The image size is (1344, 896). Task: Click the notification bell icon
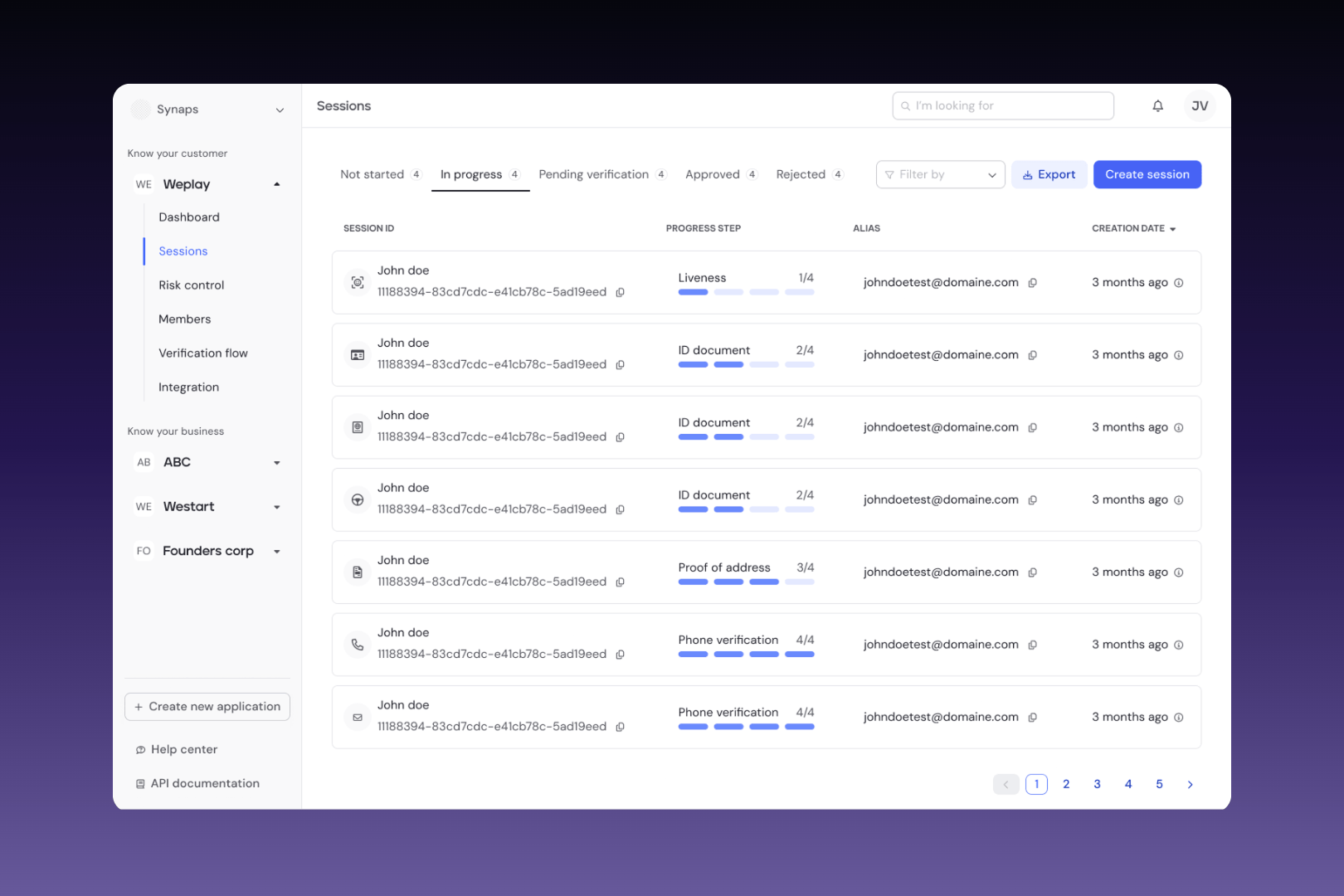point(1157,106)
